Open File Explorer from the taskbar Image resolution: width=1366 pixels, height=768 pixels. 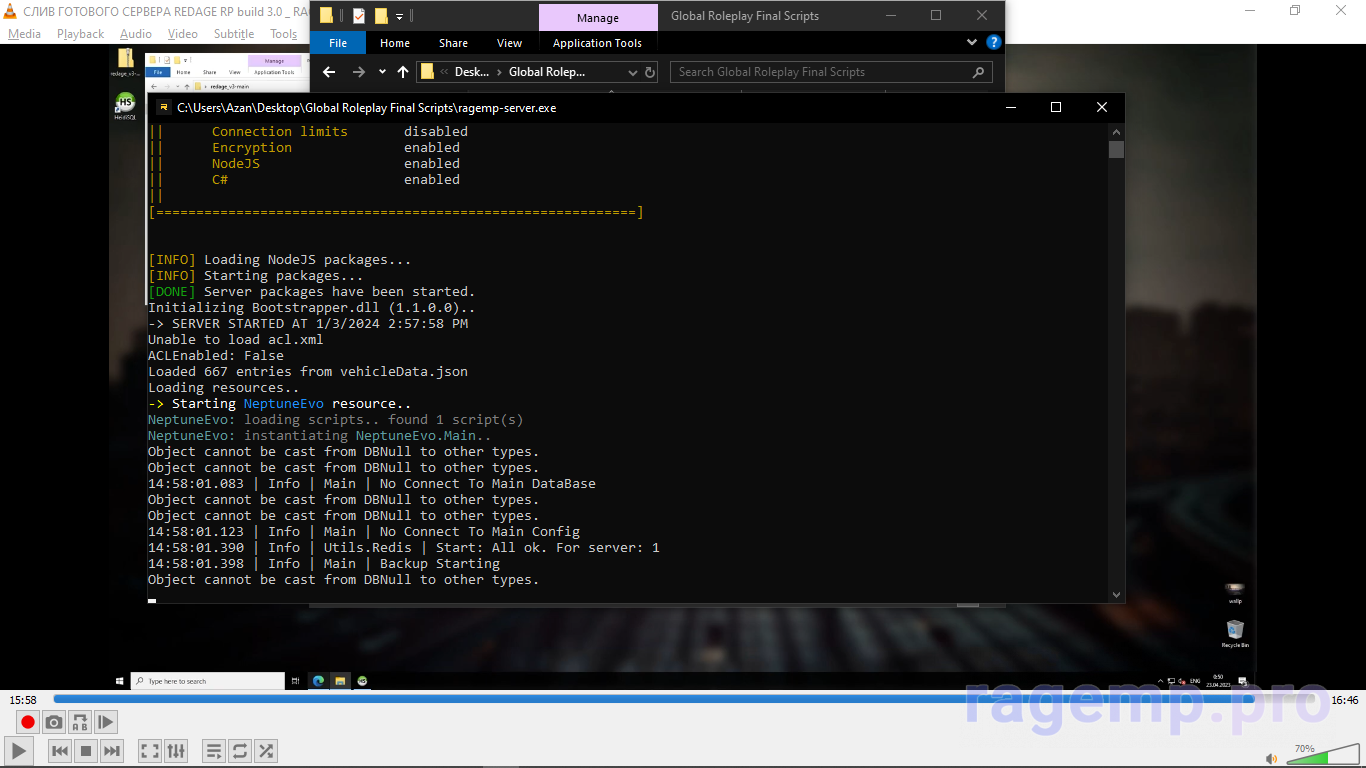[x=340, y=681]
